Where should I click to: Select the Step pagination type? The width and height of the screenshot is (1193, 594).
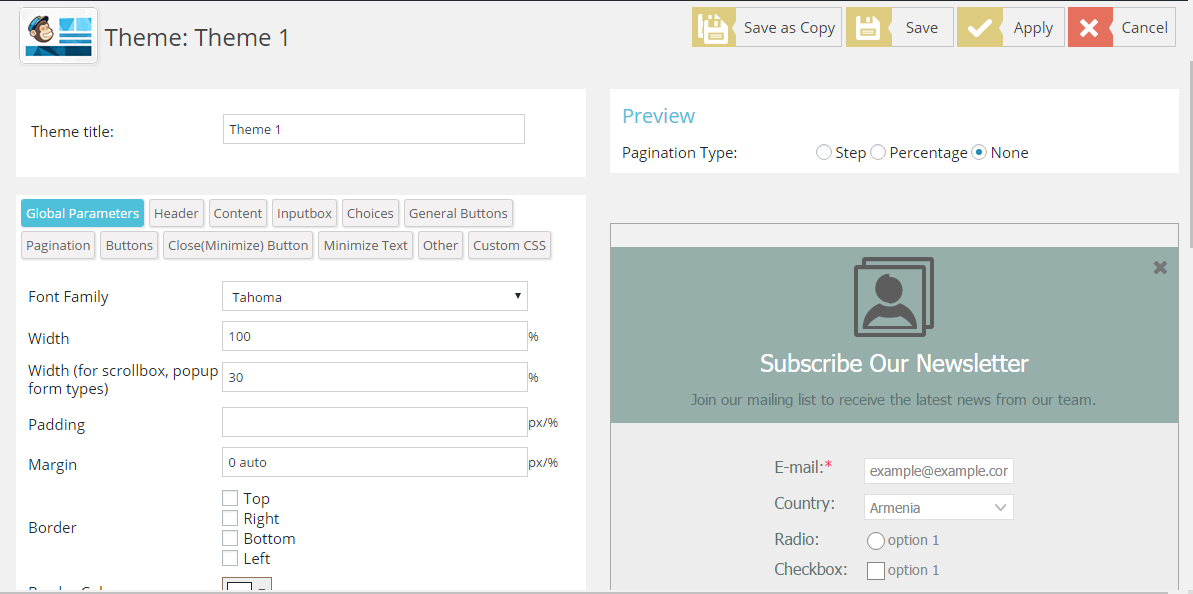pos(823,153)
